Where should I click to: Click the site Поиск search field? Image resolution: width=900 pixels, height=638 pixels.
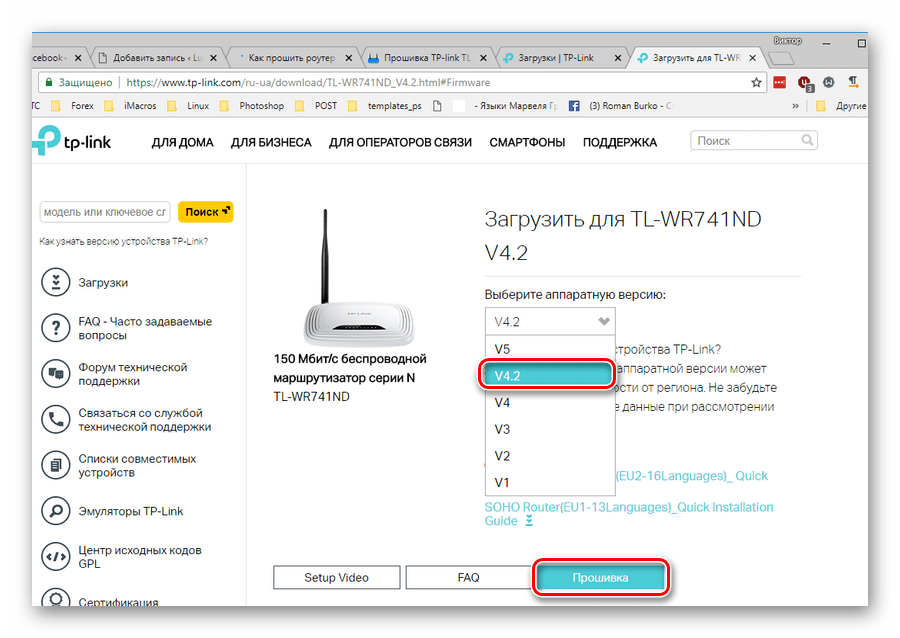coord(754,141)
